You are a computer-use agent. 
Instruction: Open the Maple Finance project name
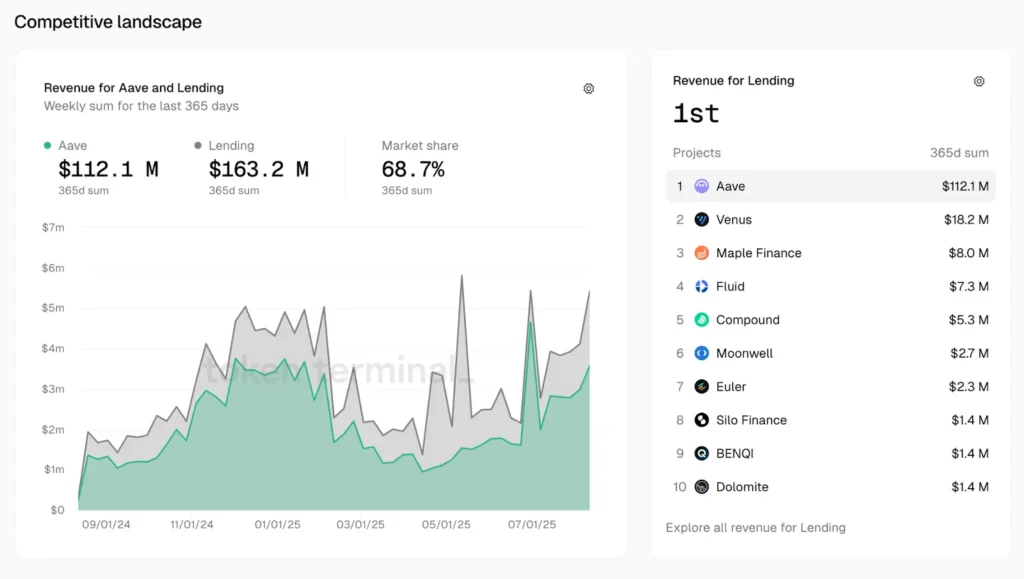pyautogui.click(x=758, y=253)
